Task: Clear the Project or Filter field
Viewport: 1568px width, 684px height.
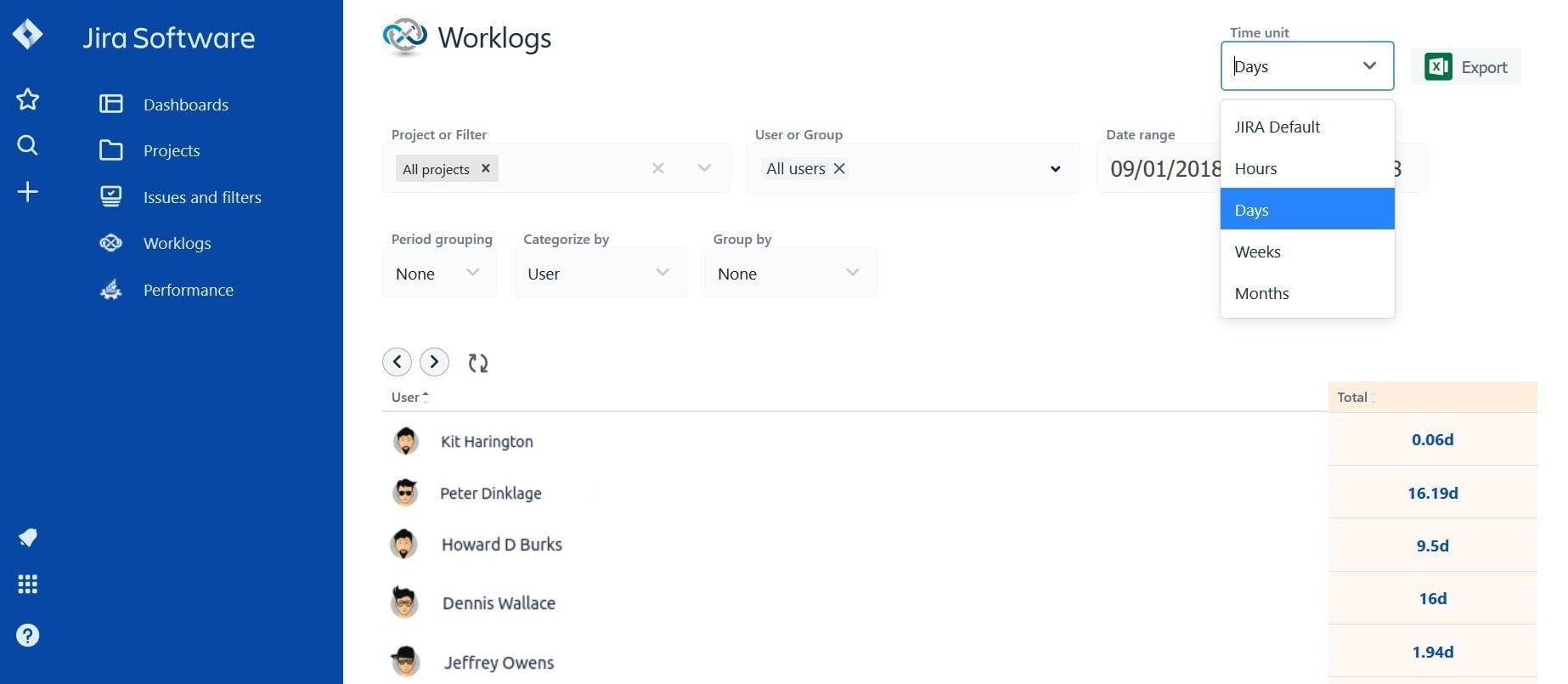Action: 658,168
